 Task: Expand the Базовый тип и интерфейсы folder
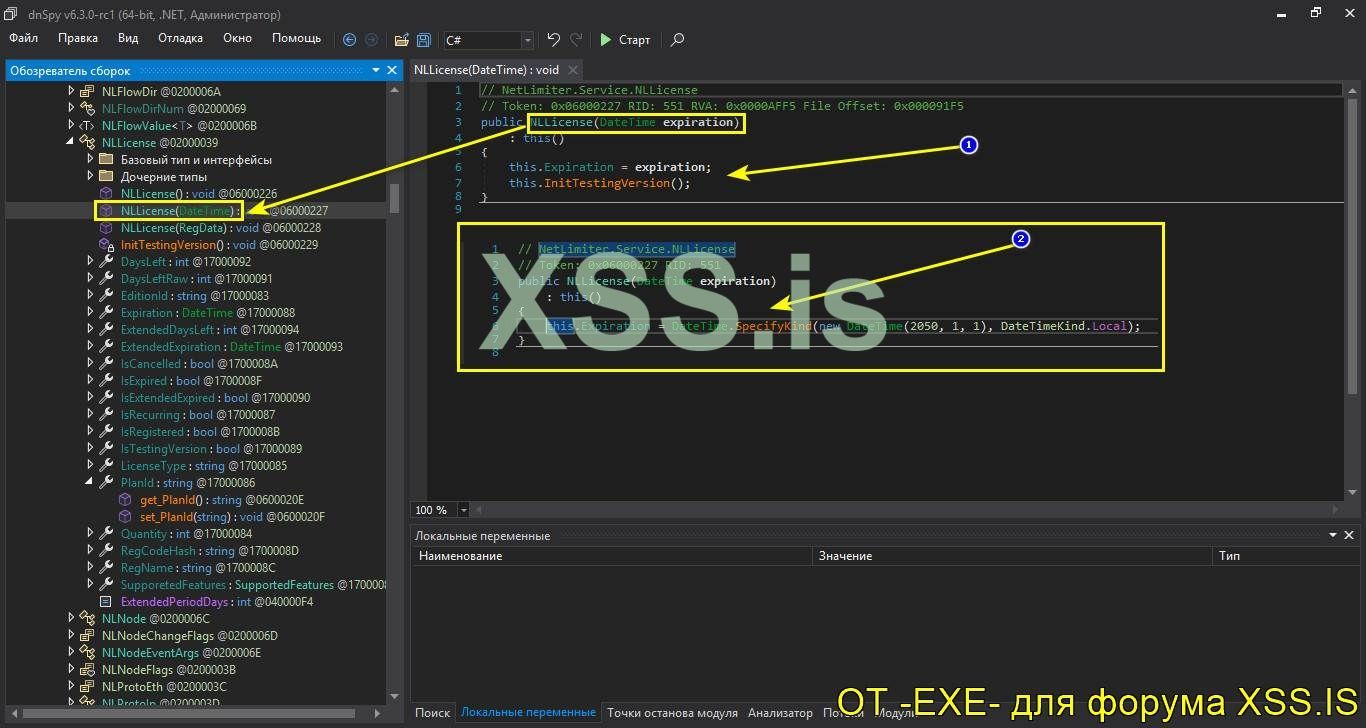point(90,159)
